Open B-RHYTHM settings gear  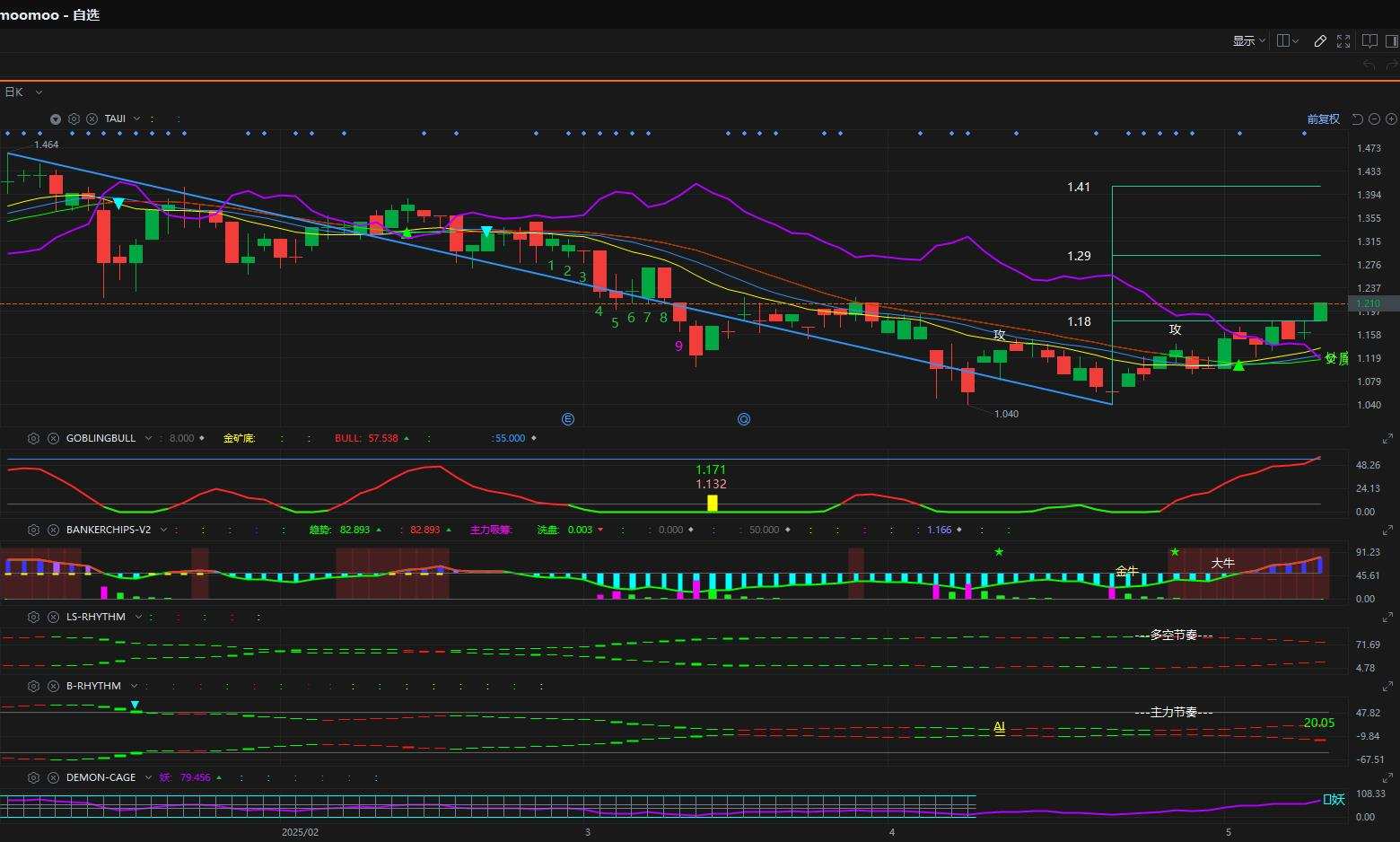33,686
